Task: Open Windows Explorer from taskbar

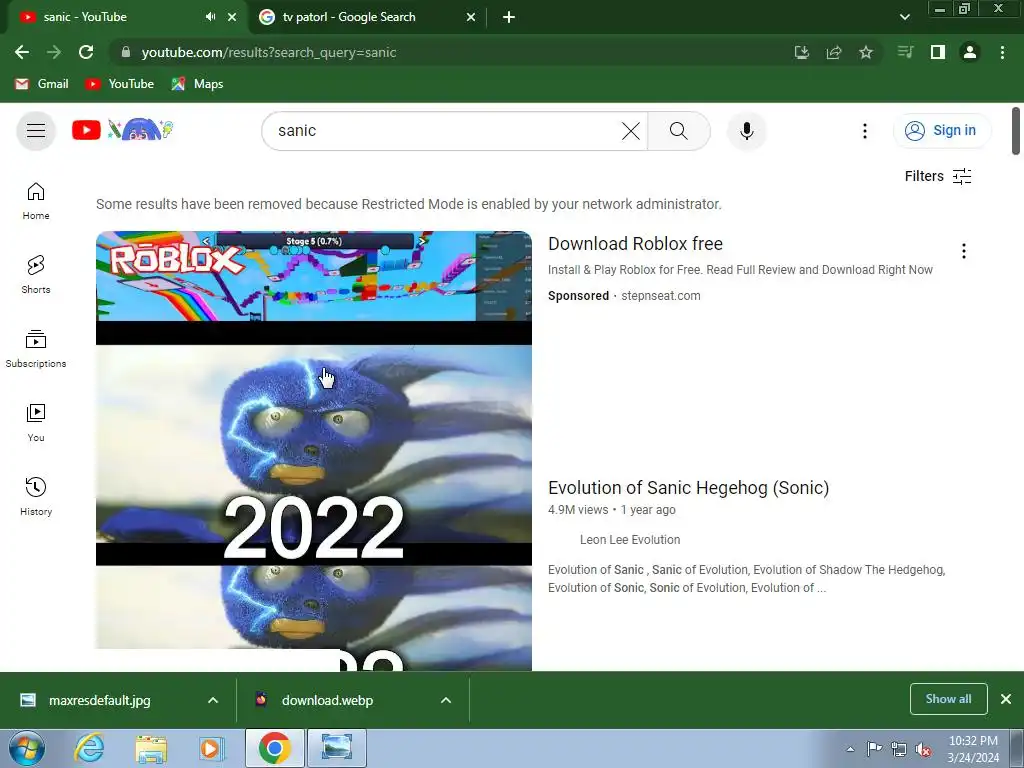Action: click(151, 748)
